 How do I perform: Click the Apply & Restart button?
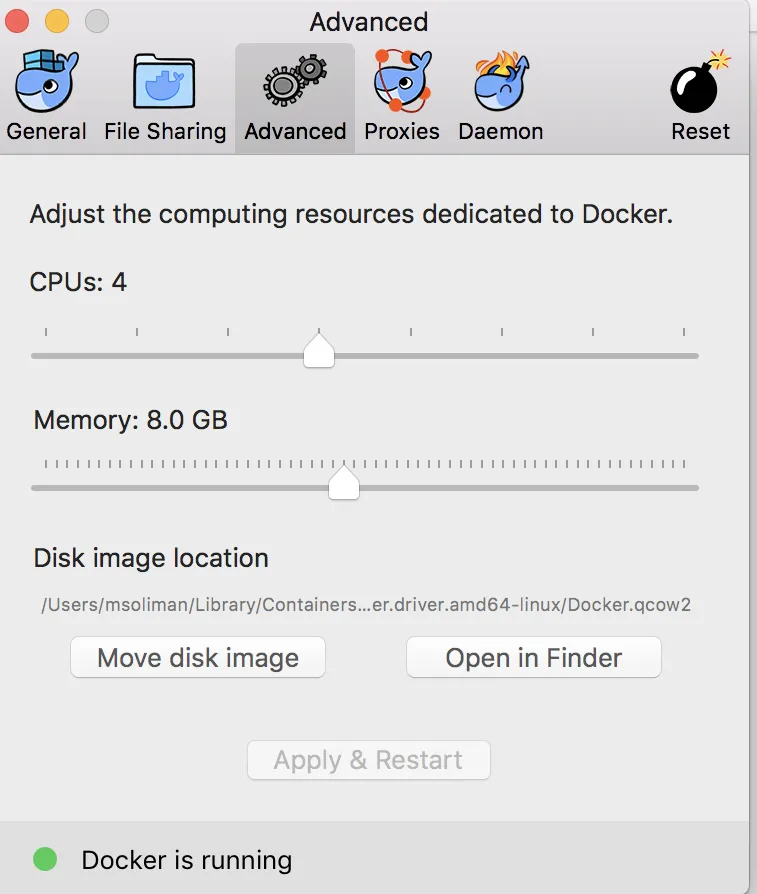click(x=368, y=760)
